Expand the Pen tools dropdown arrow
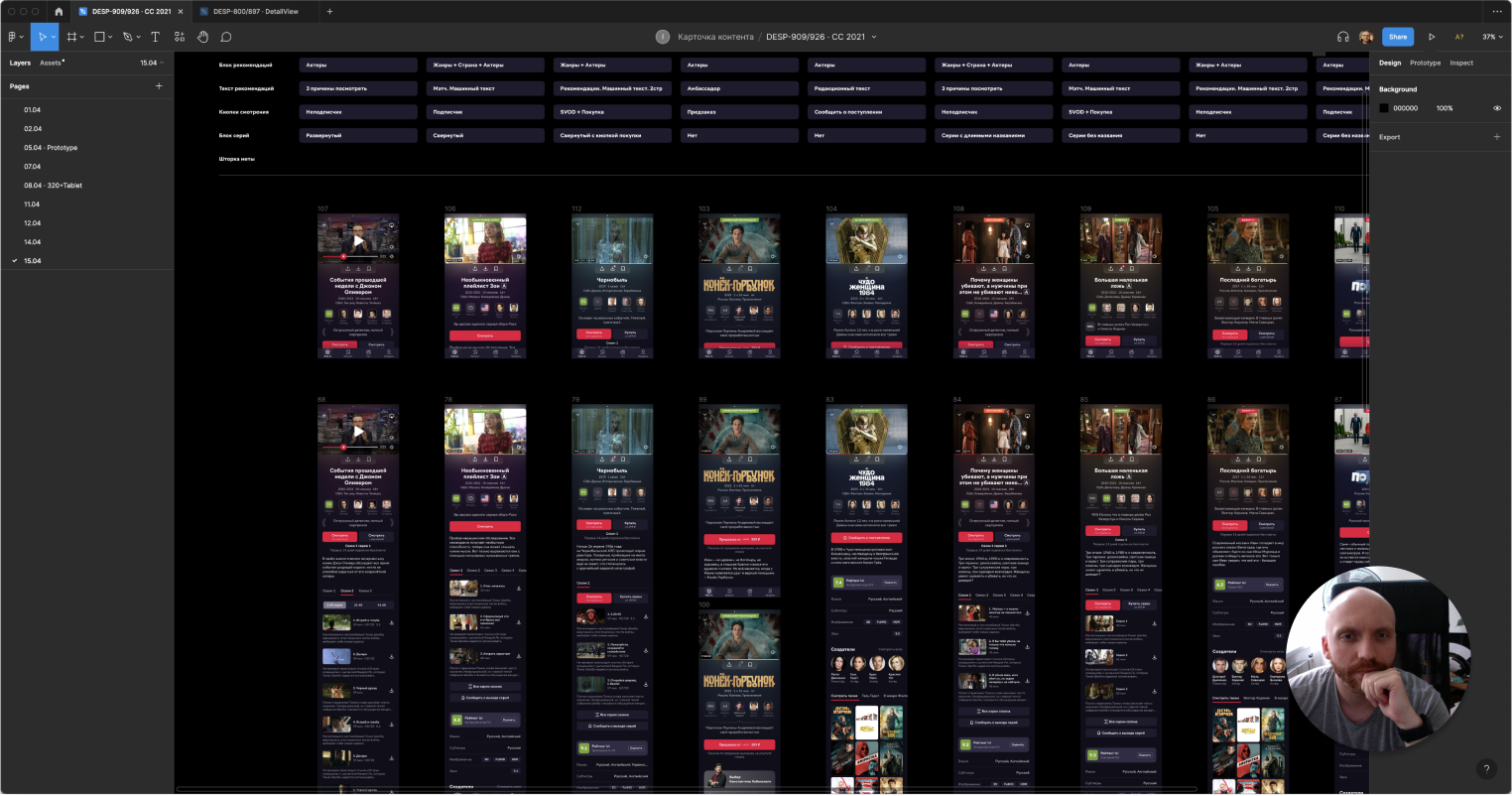The image size is (1512, 796). pyautogui.click(x=138, y=38)
